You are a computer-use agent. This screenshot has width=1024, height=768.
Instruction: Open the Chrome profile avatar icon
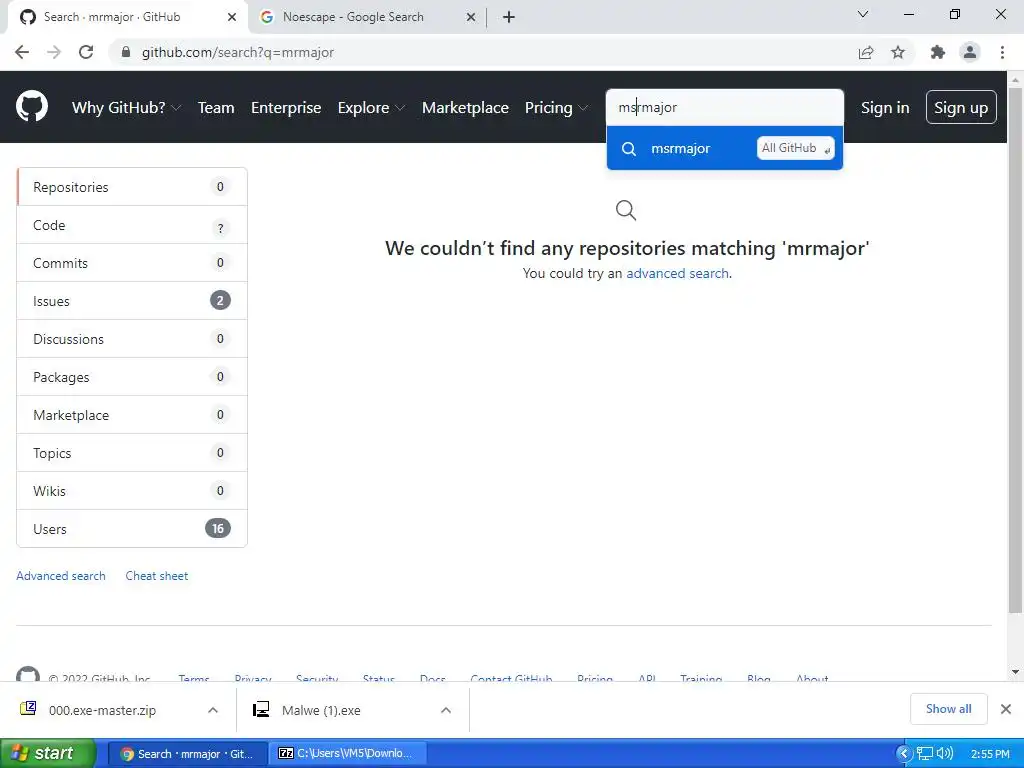click(x=970, y=52)
